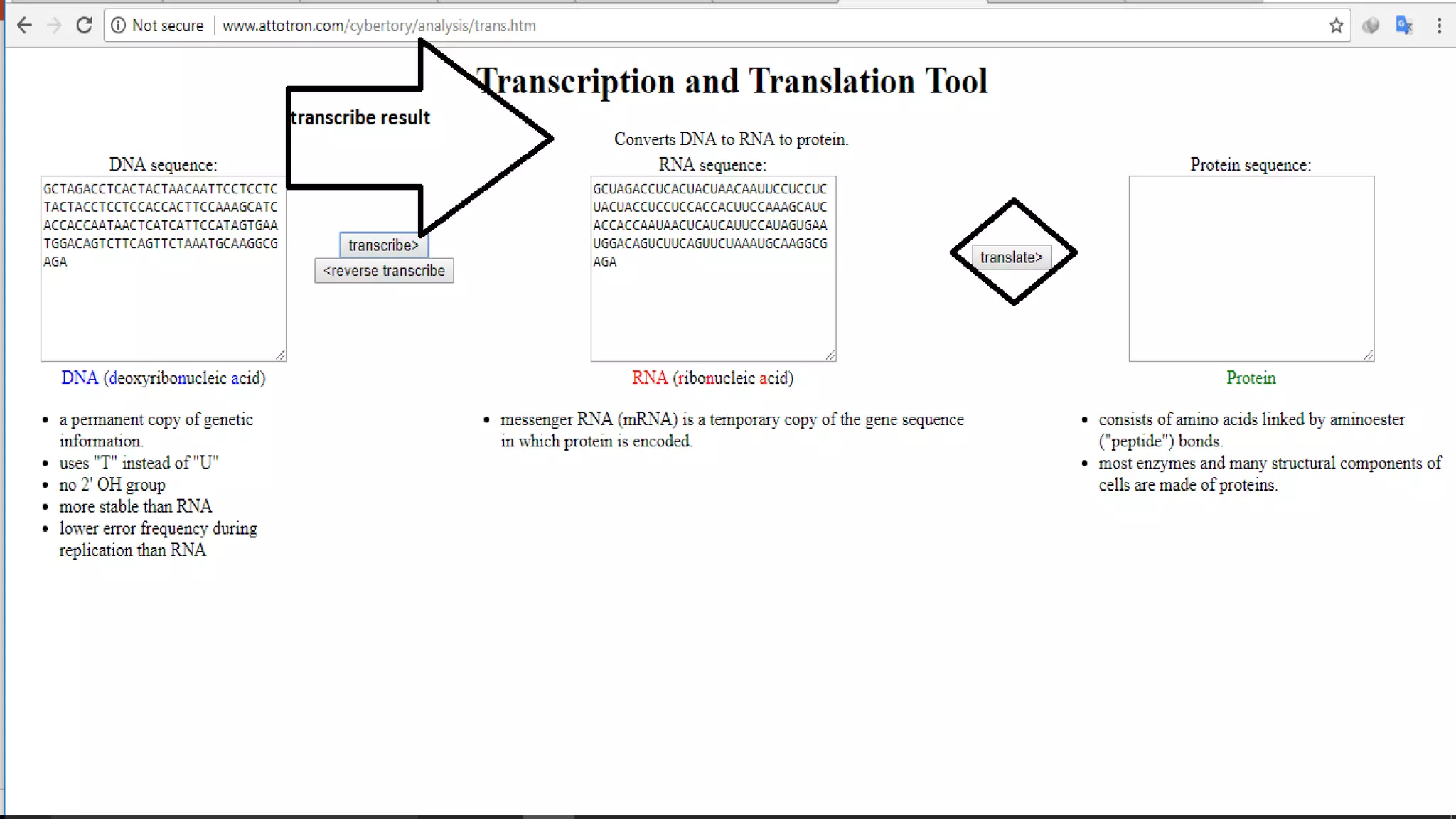Bookmark this page with the star
1456x819 pixels.
1336,26
